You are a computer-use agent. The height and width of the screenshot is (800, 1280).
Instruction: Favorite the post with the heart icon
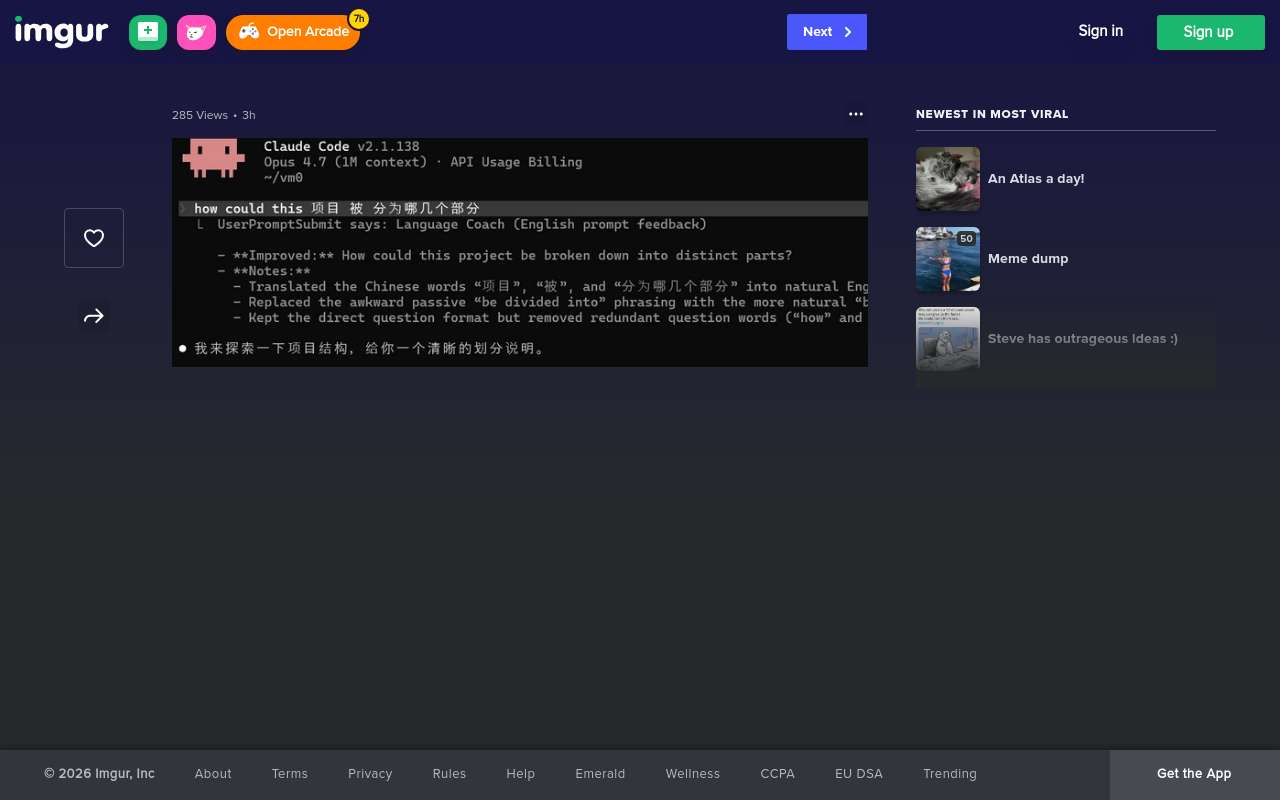[x=94, y=238]
